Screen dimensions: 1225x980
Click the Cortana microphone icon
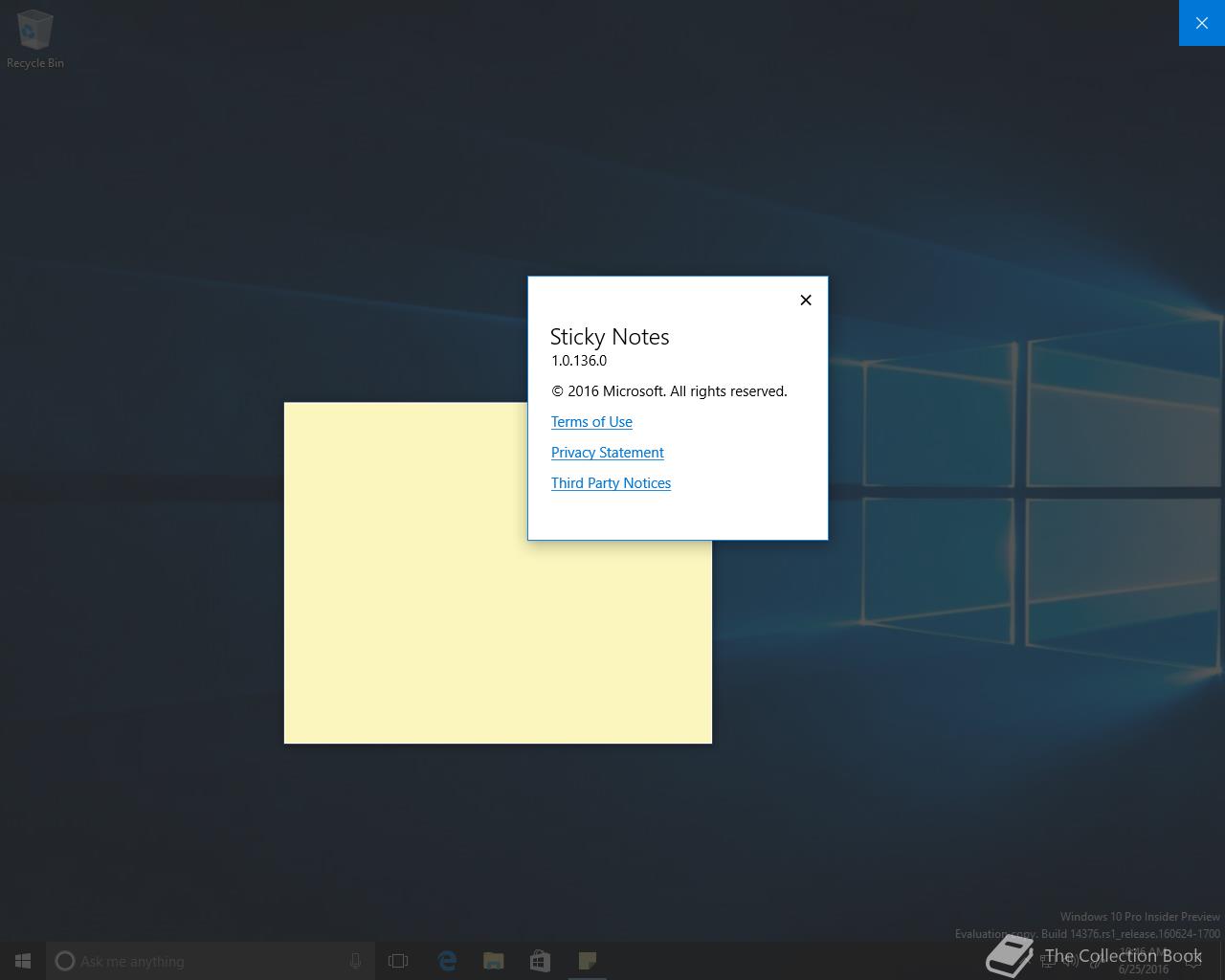click(x=355, y=961)
